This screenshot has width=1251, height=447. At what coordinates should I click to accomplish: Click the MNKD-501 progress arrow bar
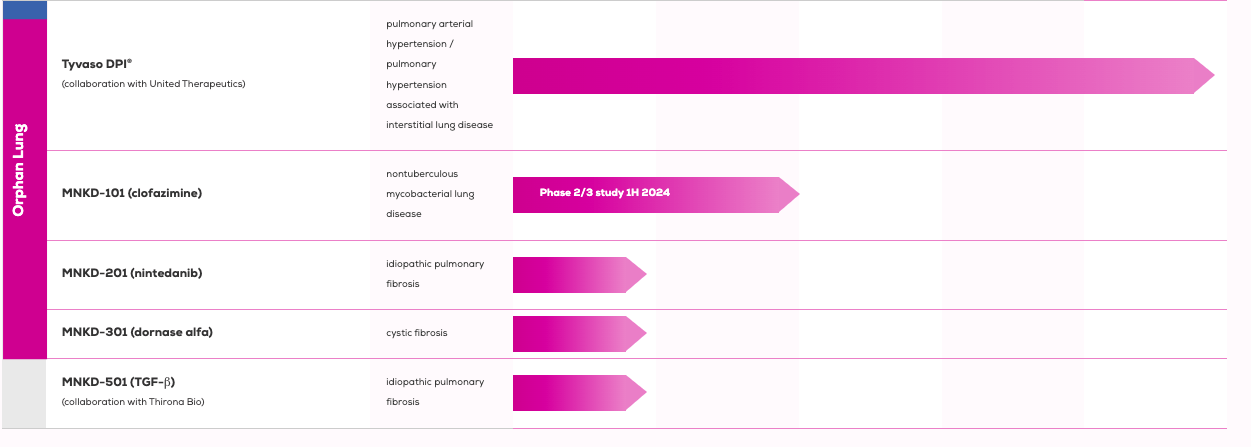580,392
